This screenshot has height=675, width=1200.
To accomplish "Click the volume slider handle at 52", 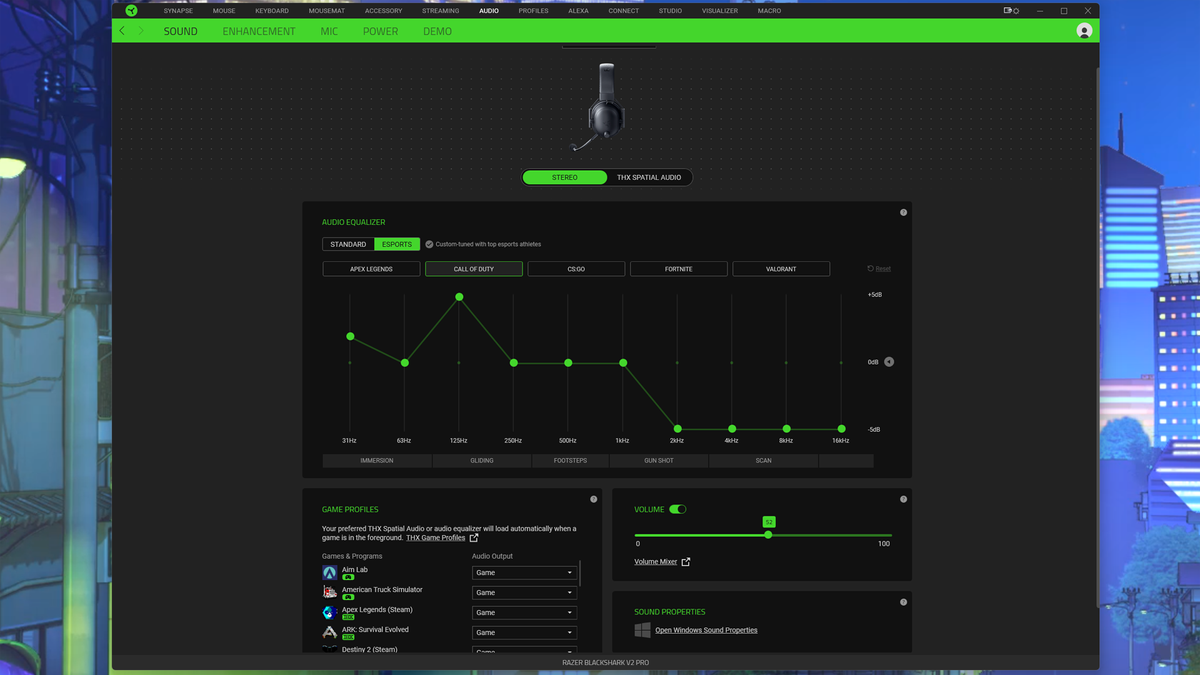I will click(768, 534).
